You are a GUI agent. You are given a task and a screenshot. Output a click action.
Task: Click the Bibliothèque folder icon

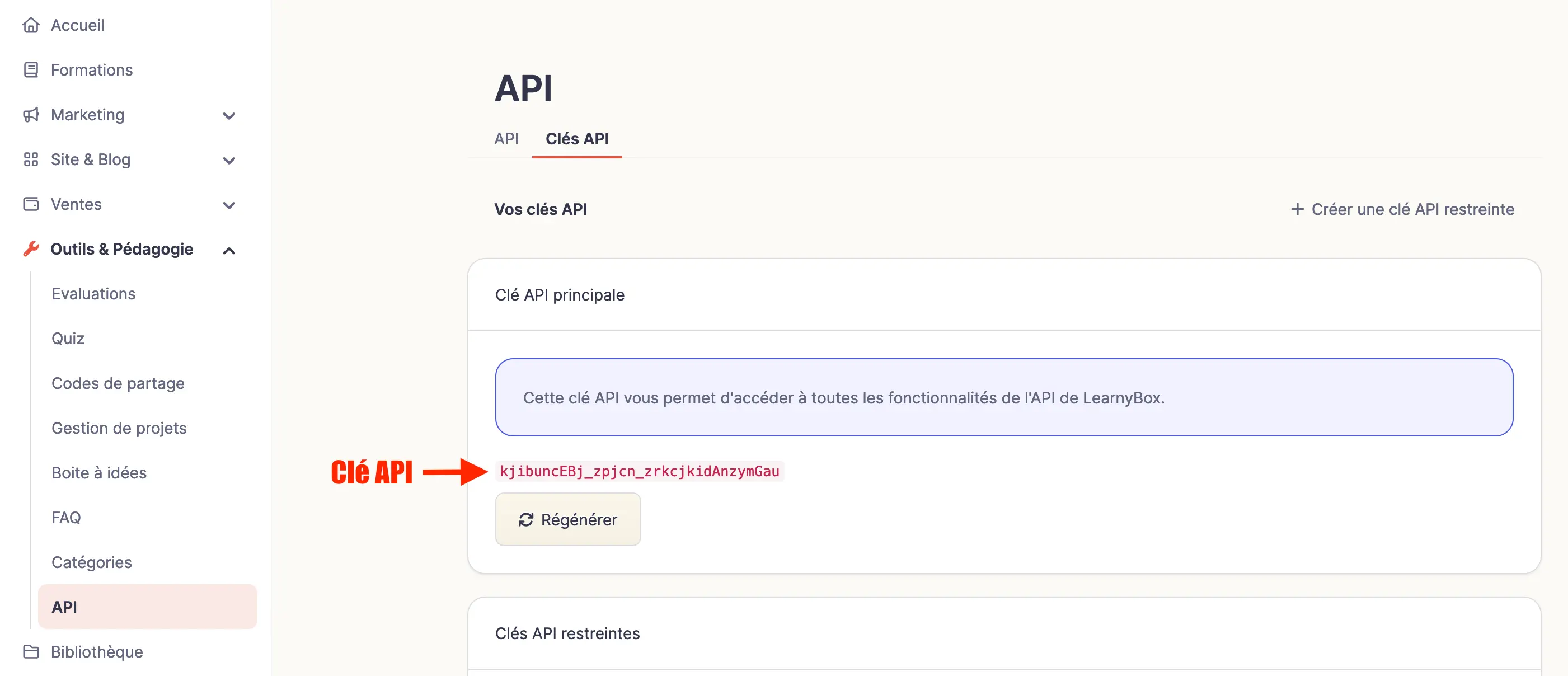(x=31, y=652)
